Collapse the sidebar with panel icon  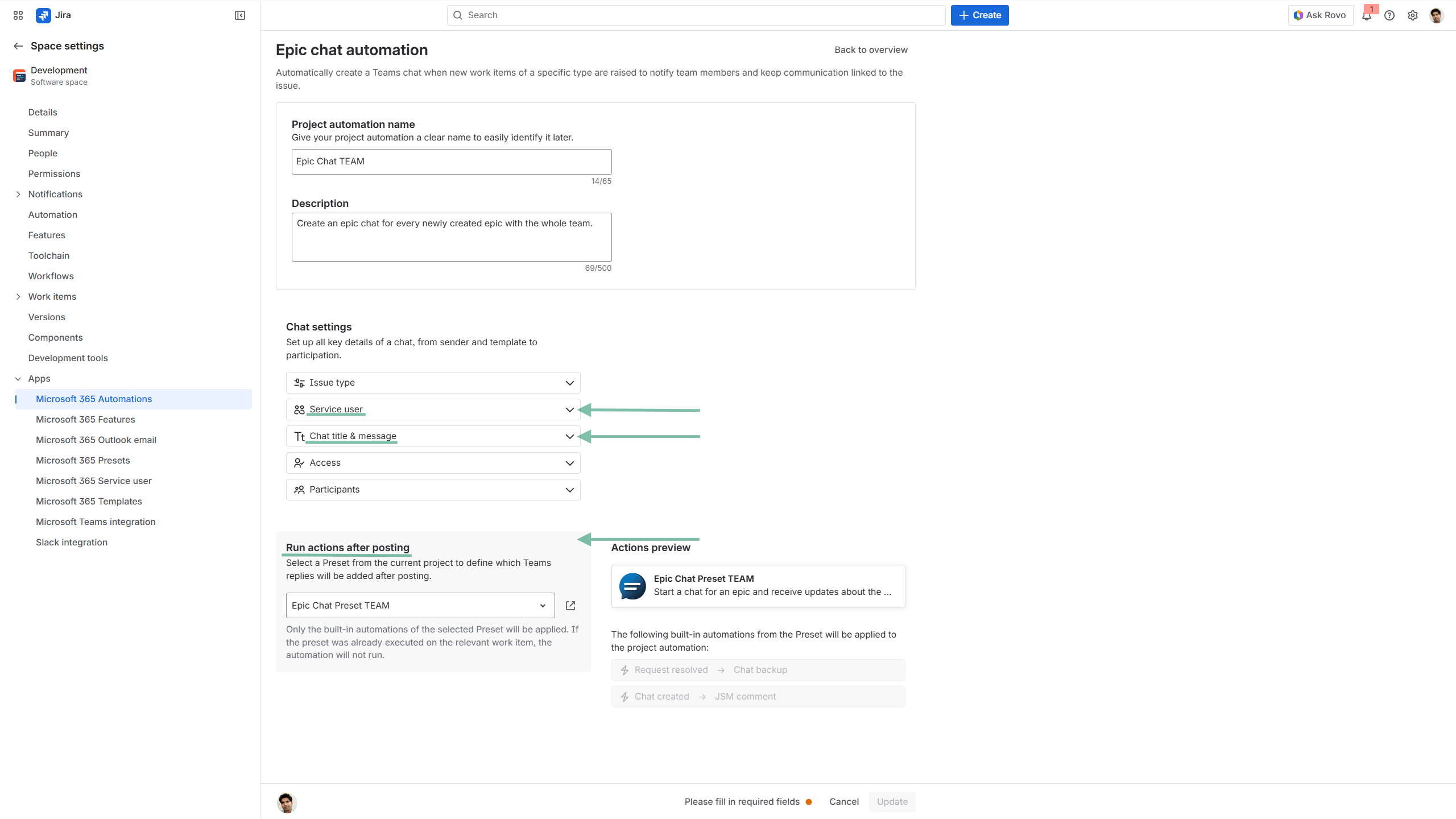pos(240,15)
